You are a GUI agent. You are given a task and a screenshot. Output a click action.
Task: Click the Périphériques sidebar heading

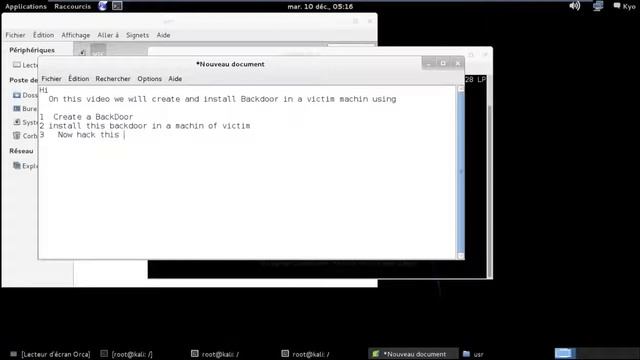[32, 50]
